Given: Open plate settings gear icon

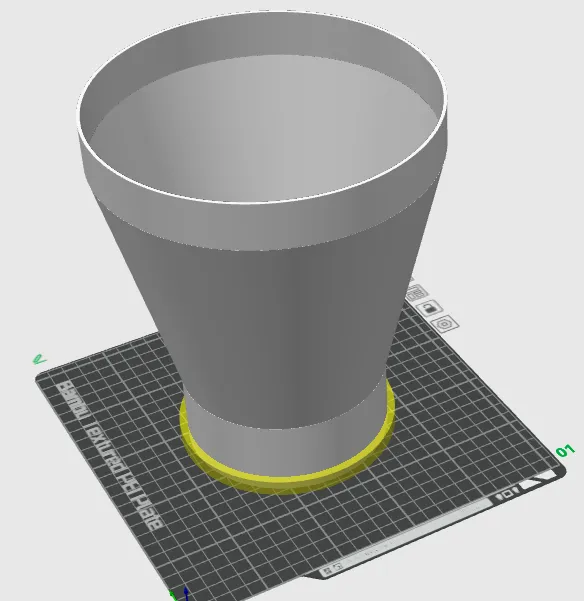Looking at the screenshot, I should pyautogui.click(x=445, y=324).
